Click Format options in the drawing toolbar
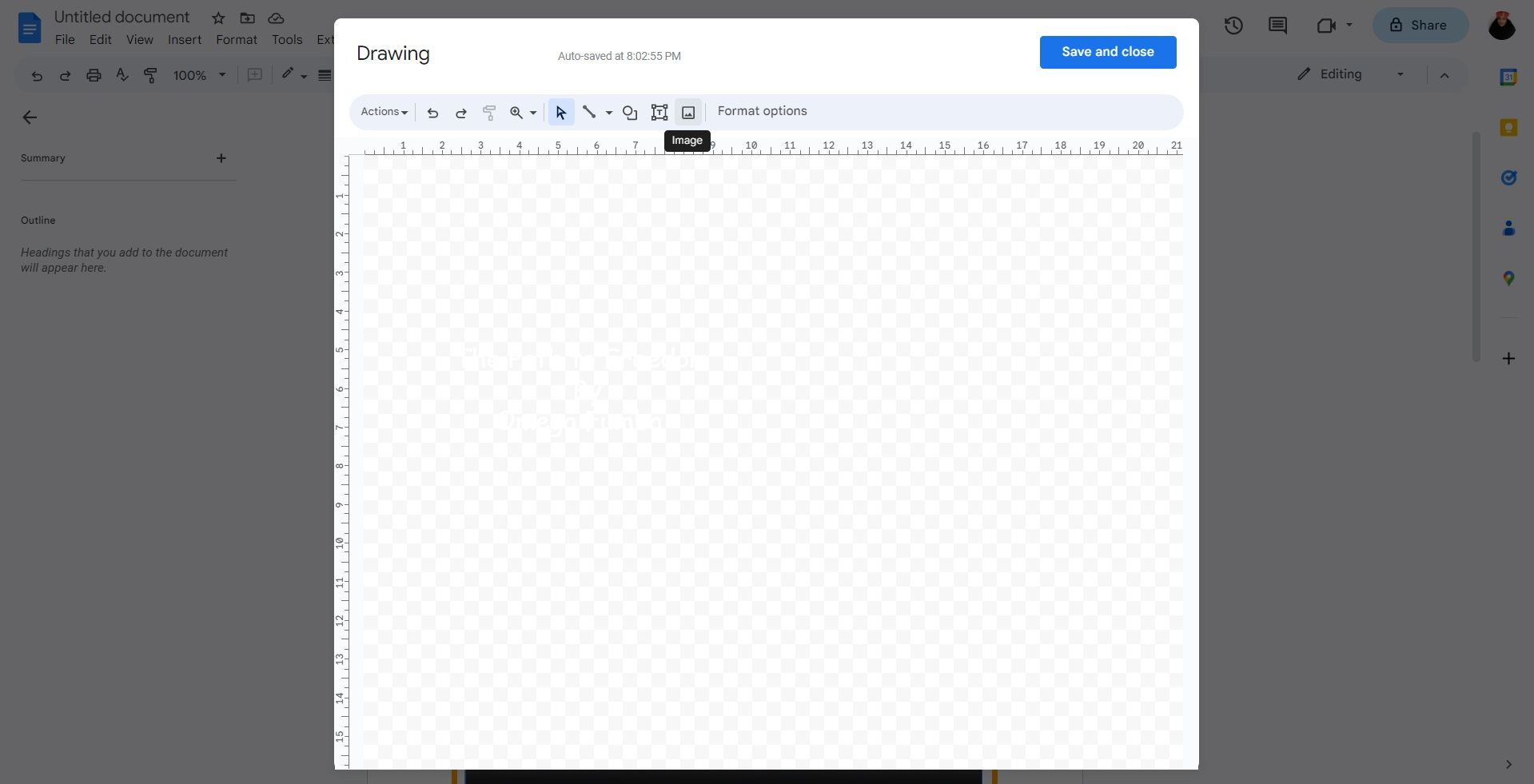The image size is (1534, 784). click(x=762, y=111)
